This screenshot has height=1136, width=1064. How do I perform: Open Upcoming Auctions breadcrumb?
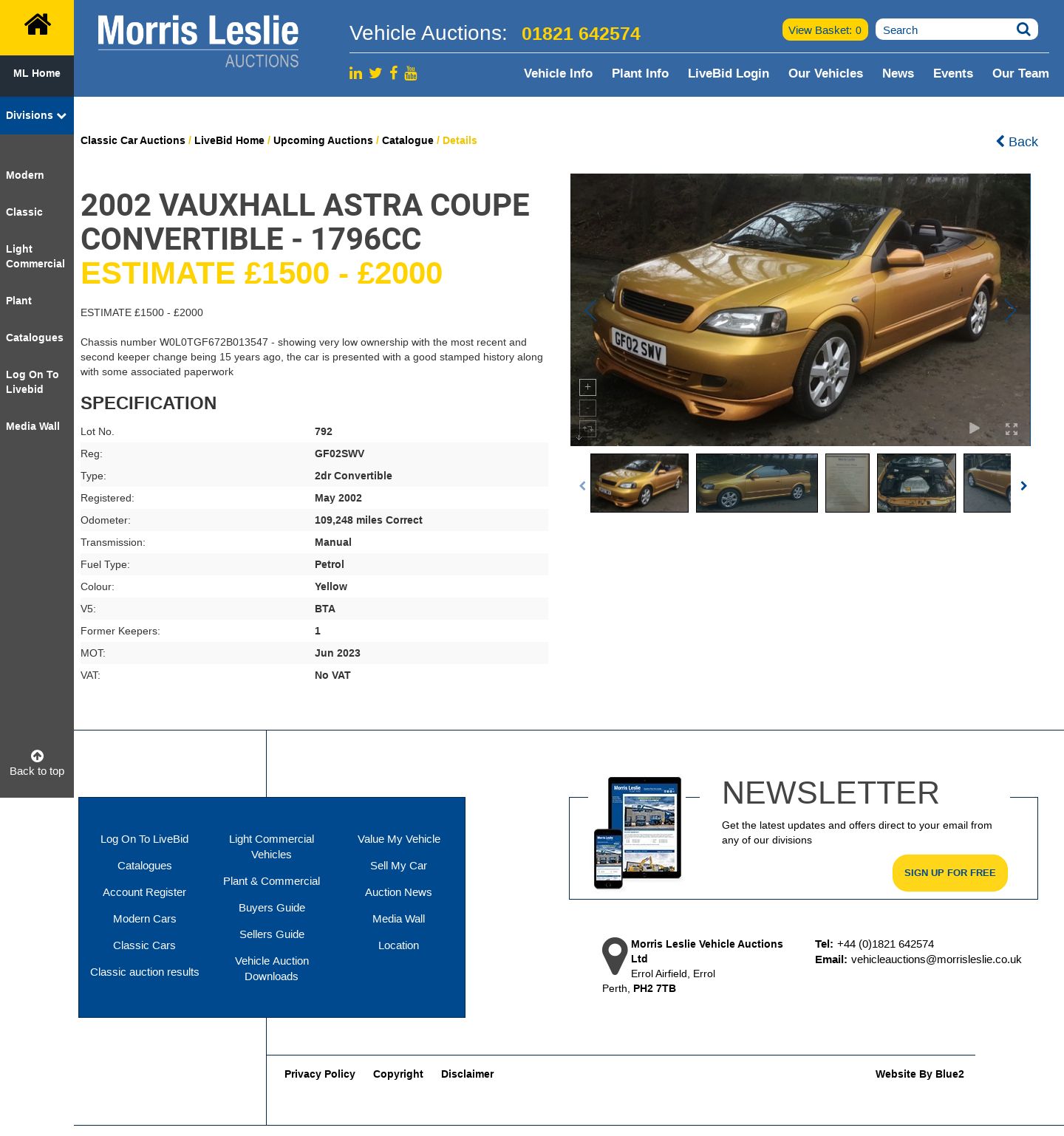[323, 140]
